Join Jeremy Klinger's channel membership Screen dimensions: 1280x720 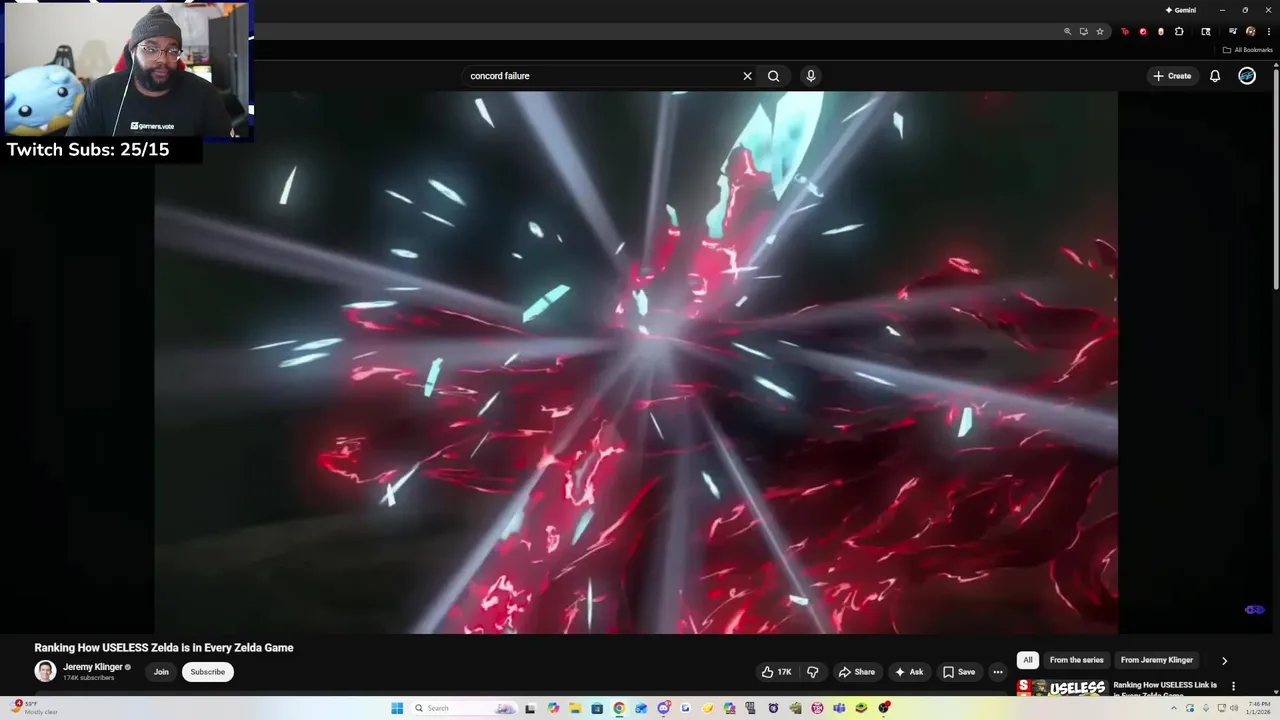pyautogui.click(x=161, y=672)
